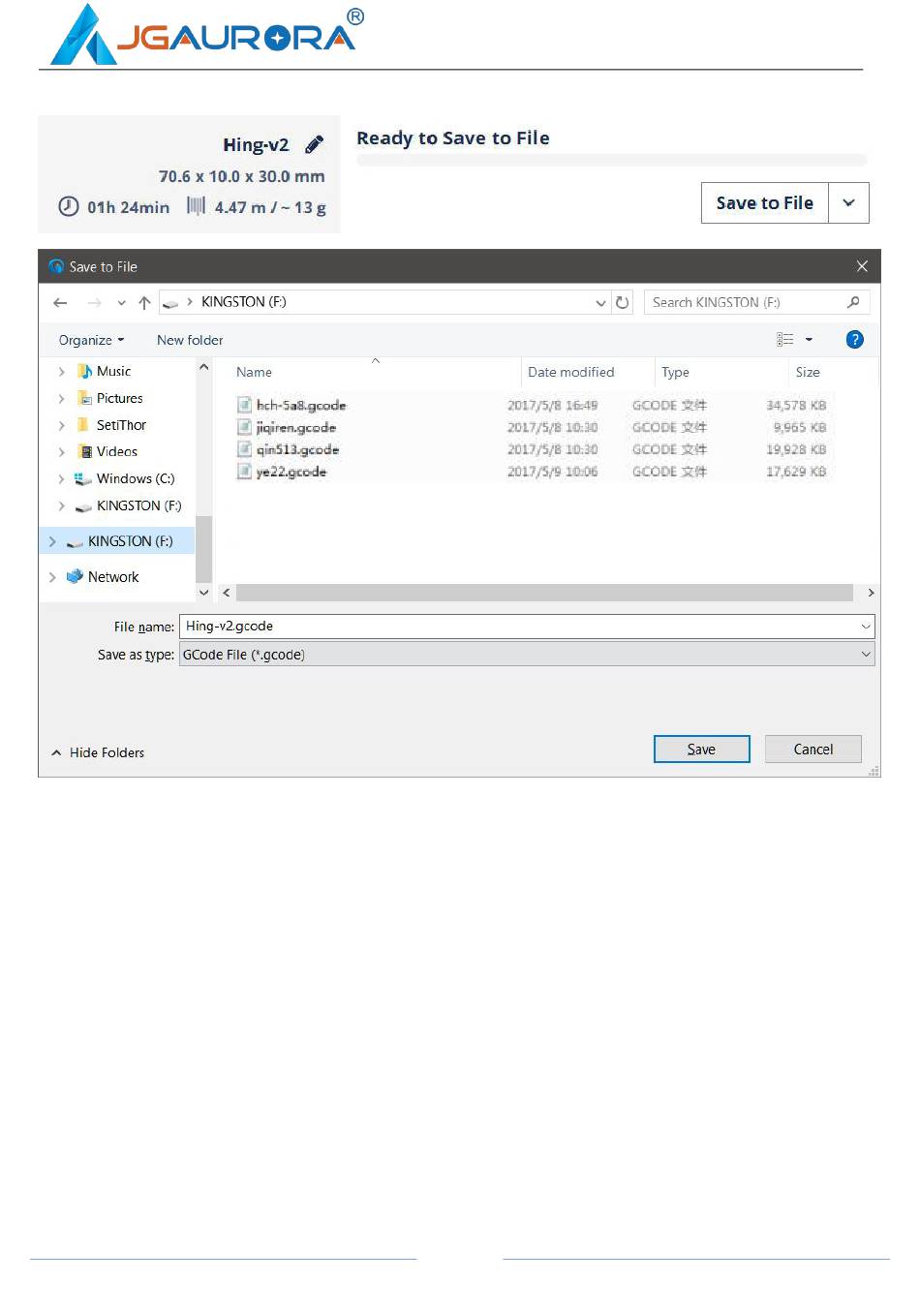Image resolution: width=920 pixels, height=1316 pixels.
Task: Go up one folder level
Action: (x=144, y=303)
